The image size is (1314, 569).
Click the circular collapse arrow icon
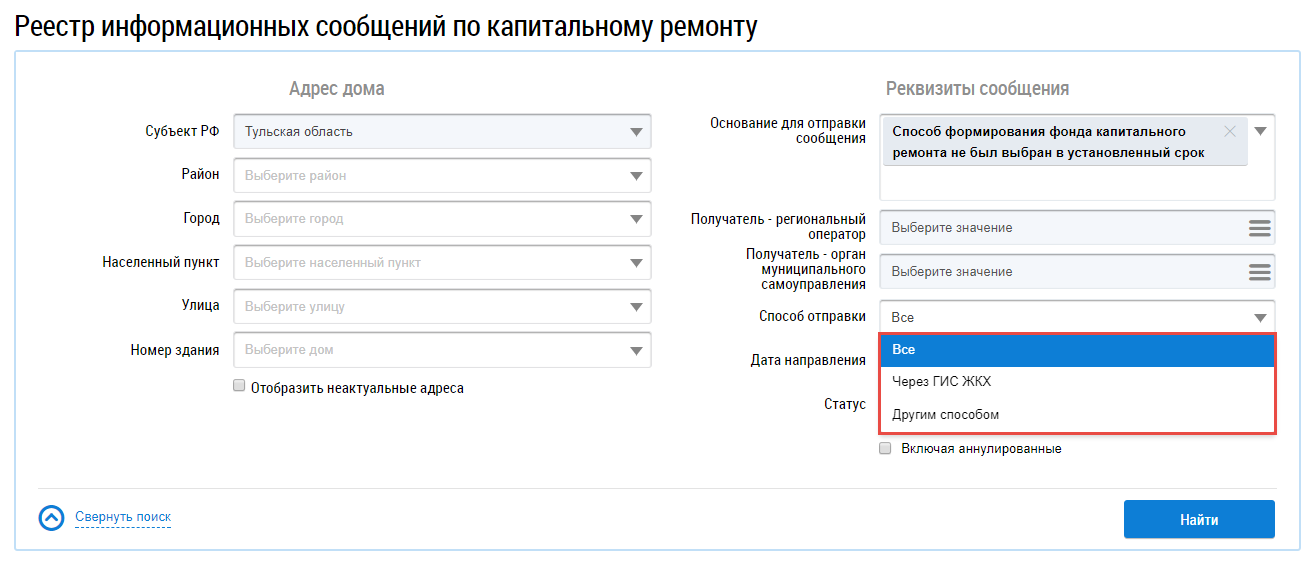pyautogui.click(x=50, y=518)
